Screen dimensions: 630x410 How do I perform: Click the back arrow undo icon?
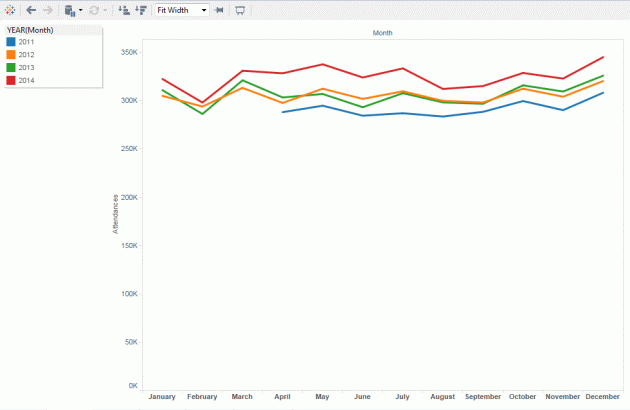click(31, 10)
